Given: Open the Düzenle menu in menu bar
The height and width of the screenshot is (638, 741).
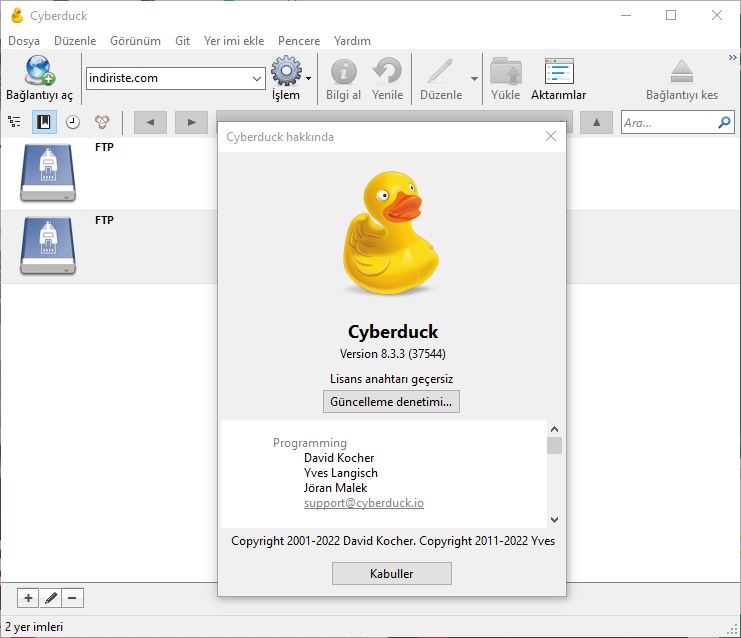Looking at the screenshot, I should click(x=75, y=41).
